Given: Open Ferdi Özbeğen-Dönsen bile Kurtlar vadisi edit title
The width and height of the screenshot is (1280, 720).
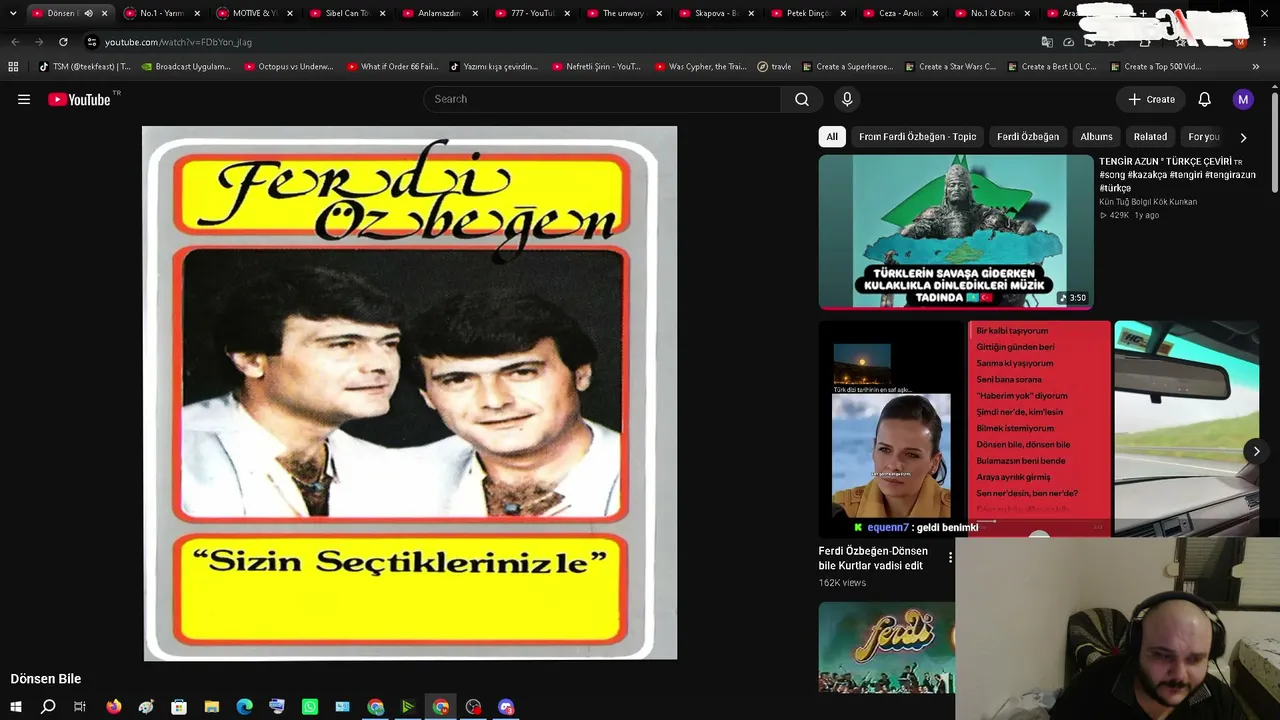Looking at the screenshot, I should pyautogui.click(x=873, y=558).
